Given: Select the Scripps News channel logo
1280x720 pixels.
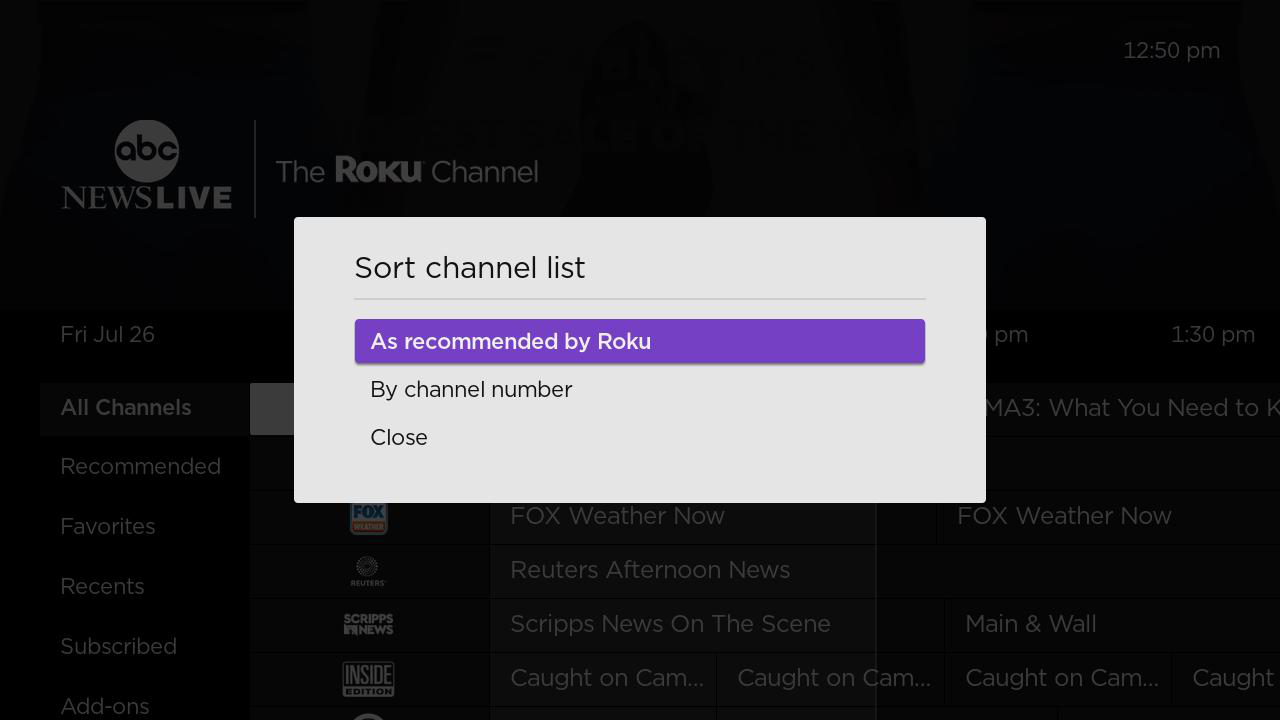Looking at the screenshot, I should coord(368,624).
